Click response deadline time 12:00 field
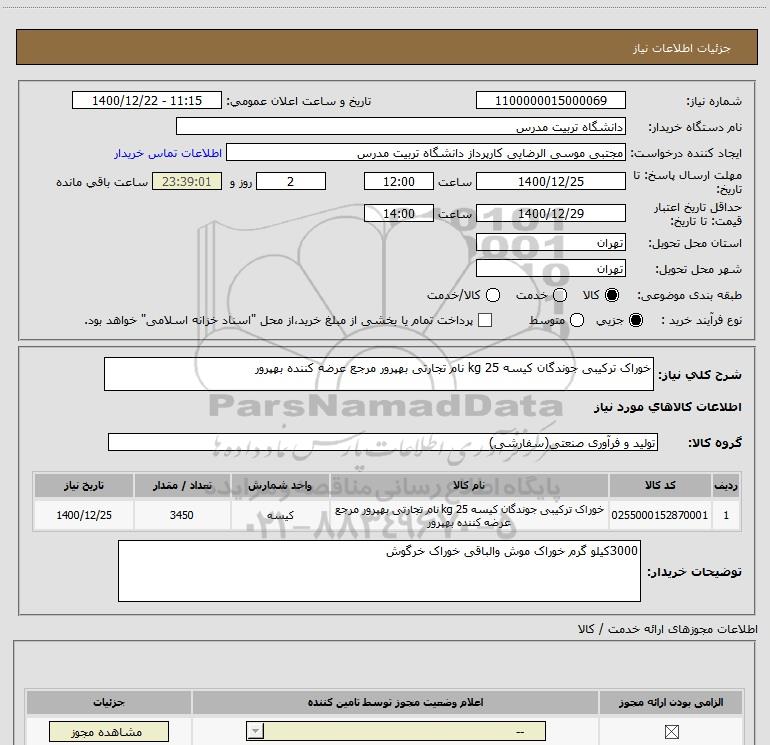Screen dimensions: 770x745 point(399,181)
